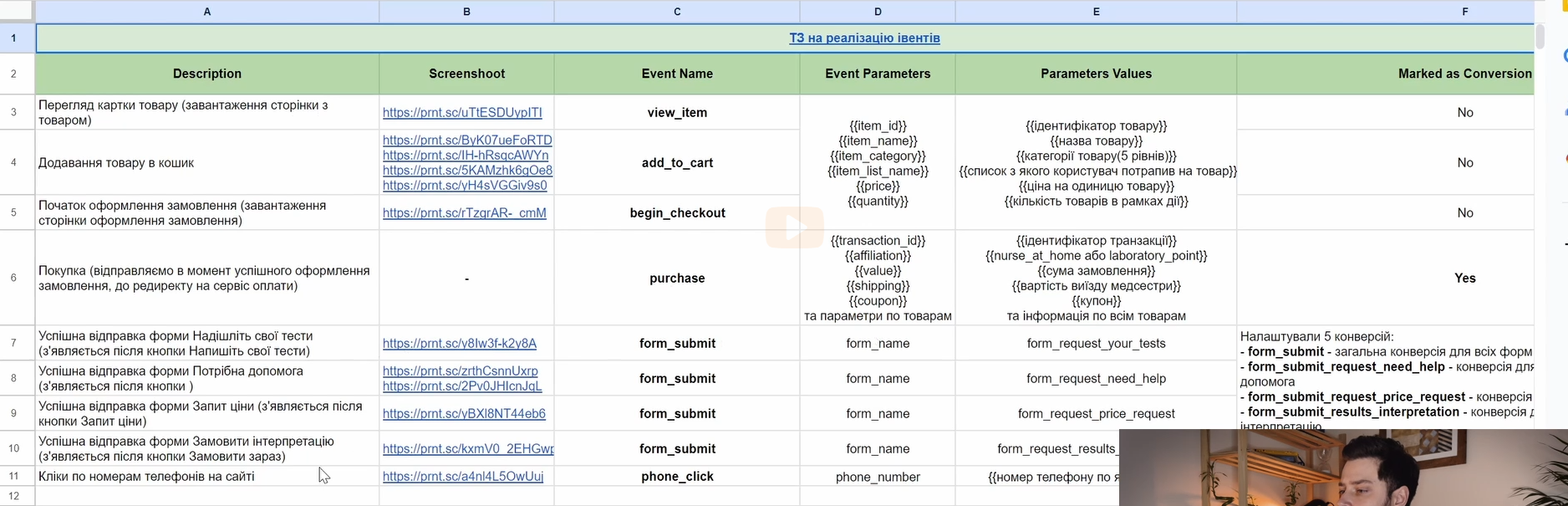The image size is (1568, 506).
Task: Select column D header
Action: coord(878,12)
